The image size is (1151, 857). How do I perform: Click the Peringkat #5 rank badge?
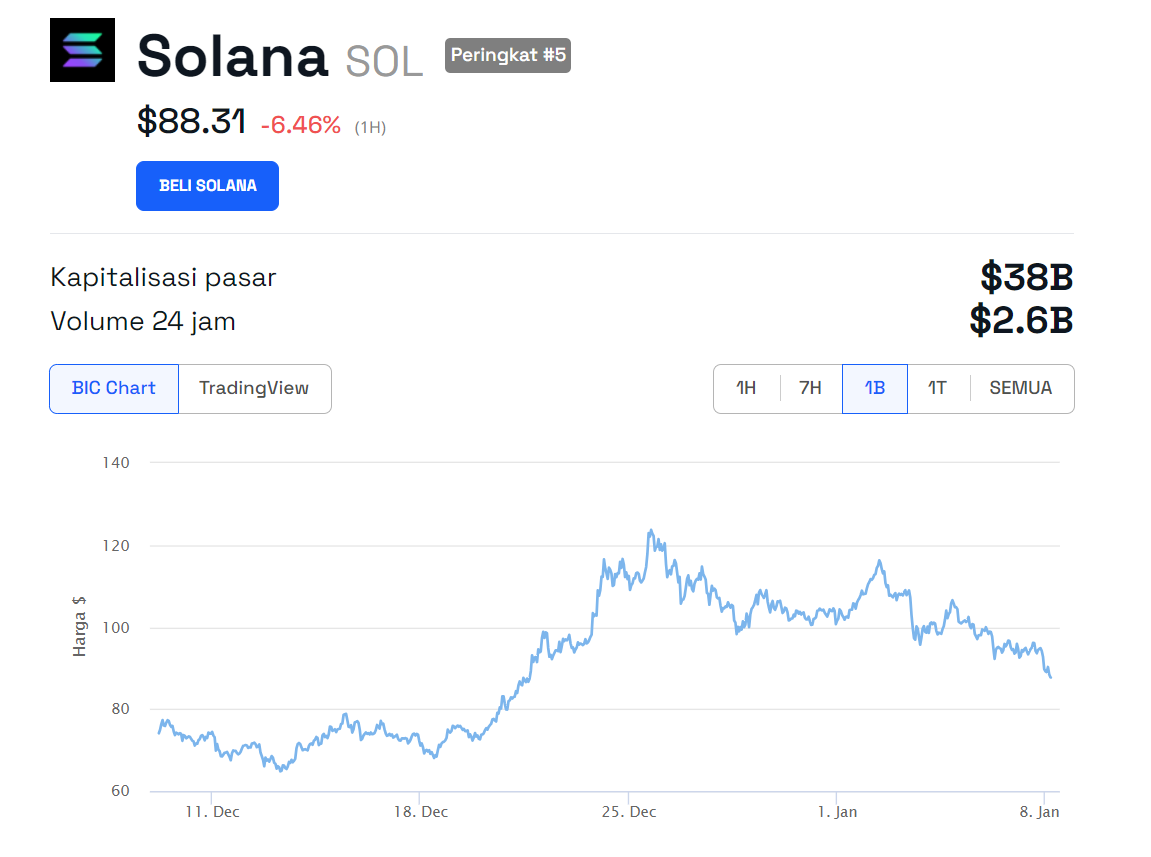[508, 55]
